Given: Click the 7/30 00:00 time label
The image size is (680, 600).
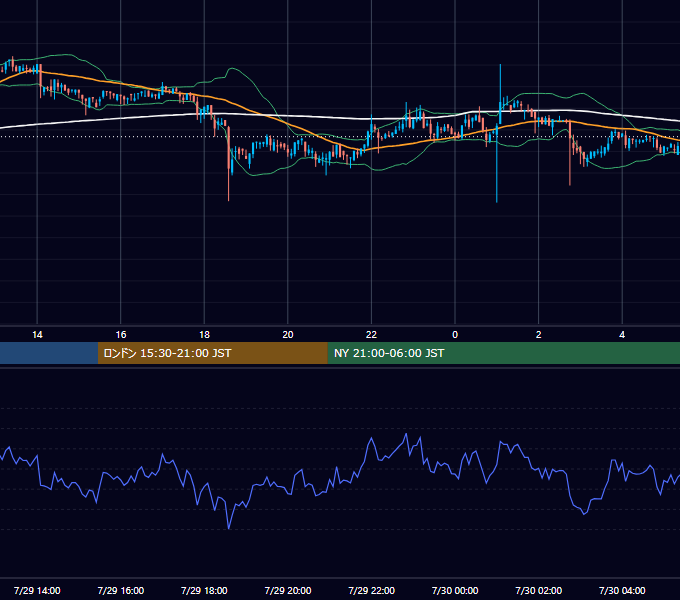Looking at the screenshot, I should [x=455, y=590].
